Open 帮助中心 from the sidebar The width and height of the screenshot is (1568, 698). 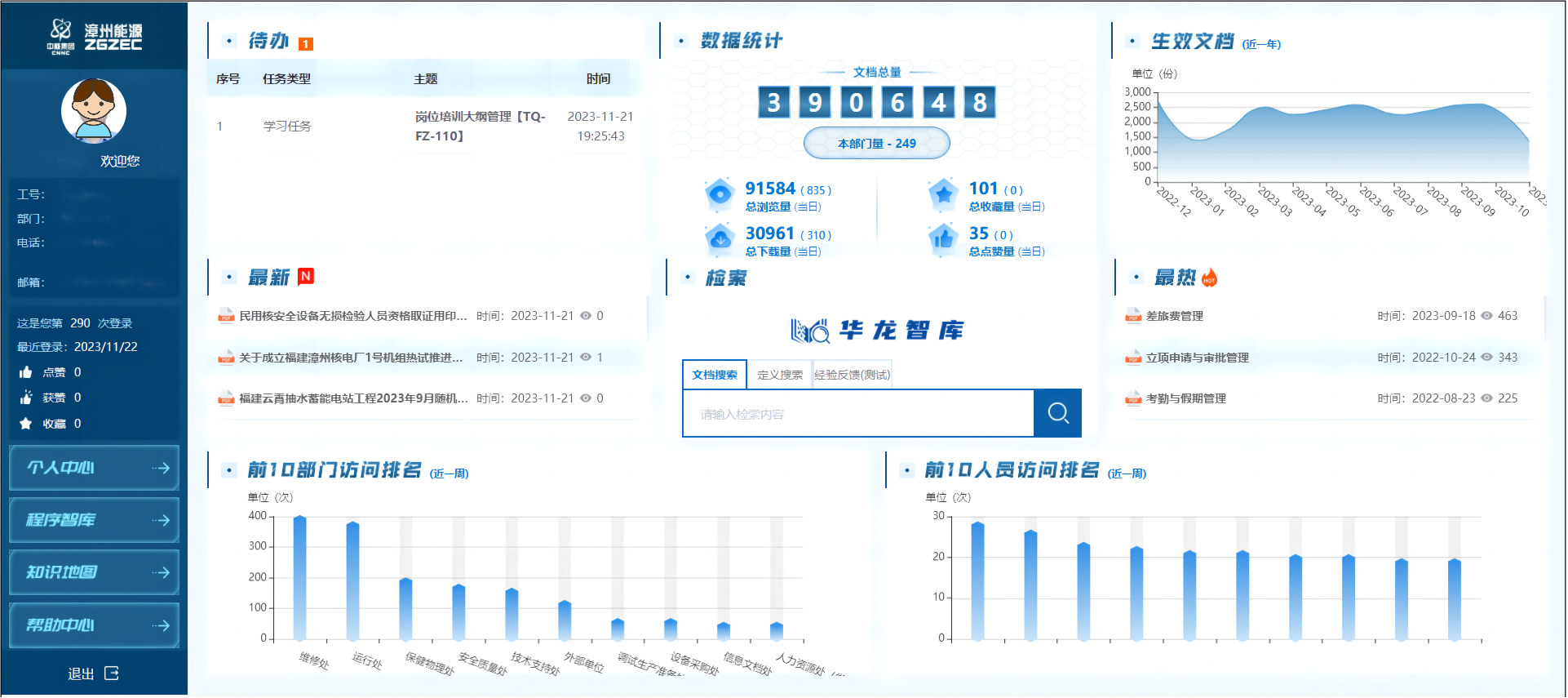(94, 625)
